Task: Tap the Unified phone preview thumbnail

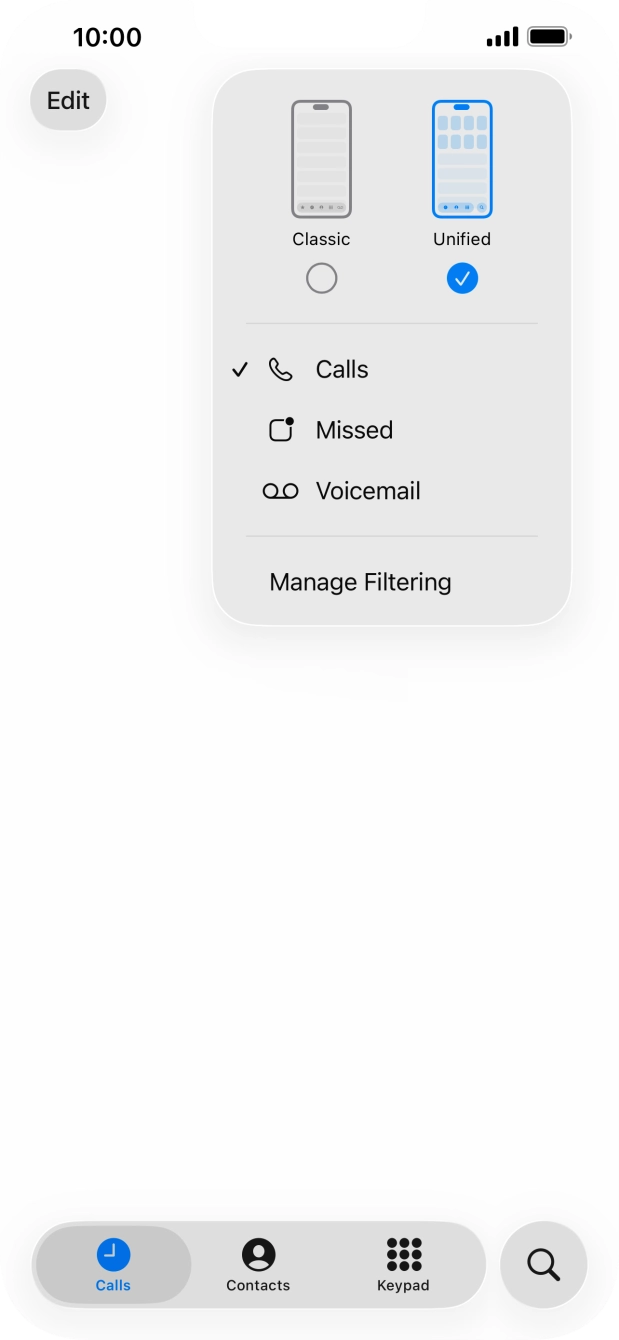Action: coord(461,157)
